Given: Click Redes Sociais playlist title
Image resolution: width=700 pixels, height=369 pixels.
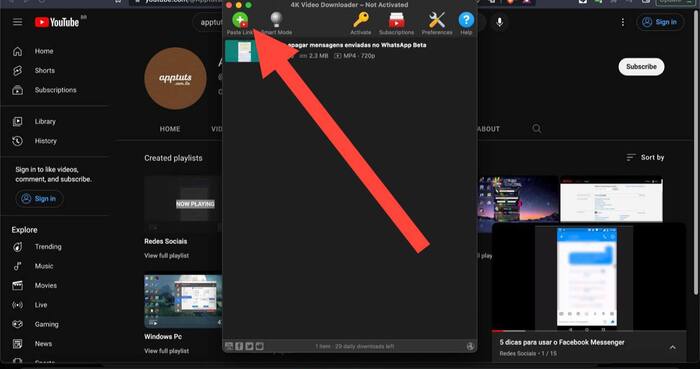Looking at the screenshot, I should coord(166,241).
